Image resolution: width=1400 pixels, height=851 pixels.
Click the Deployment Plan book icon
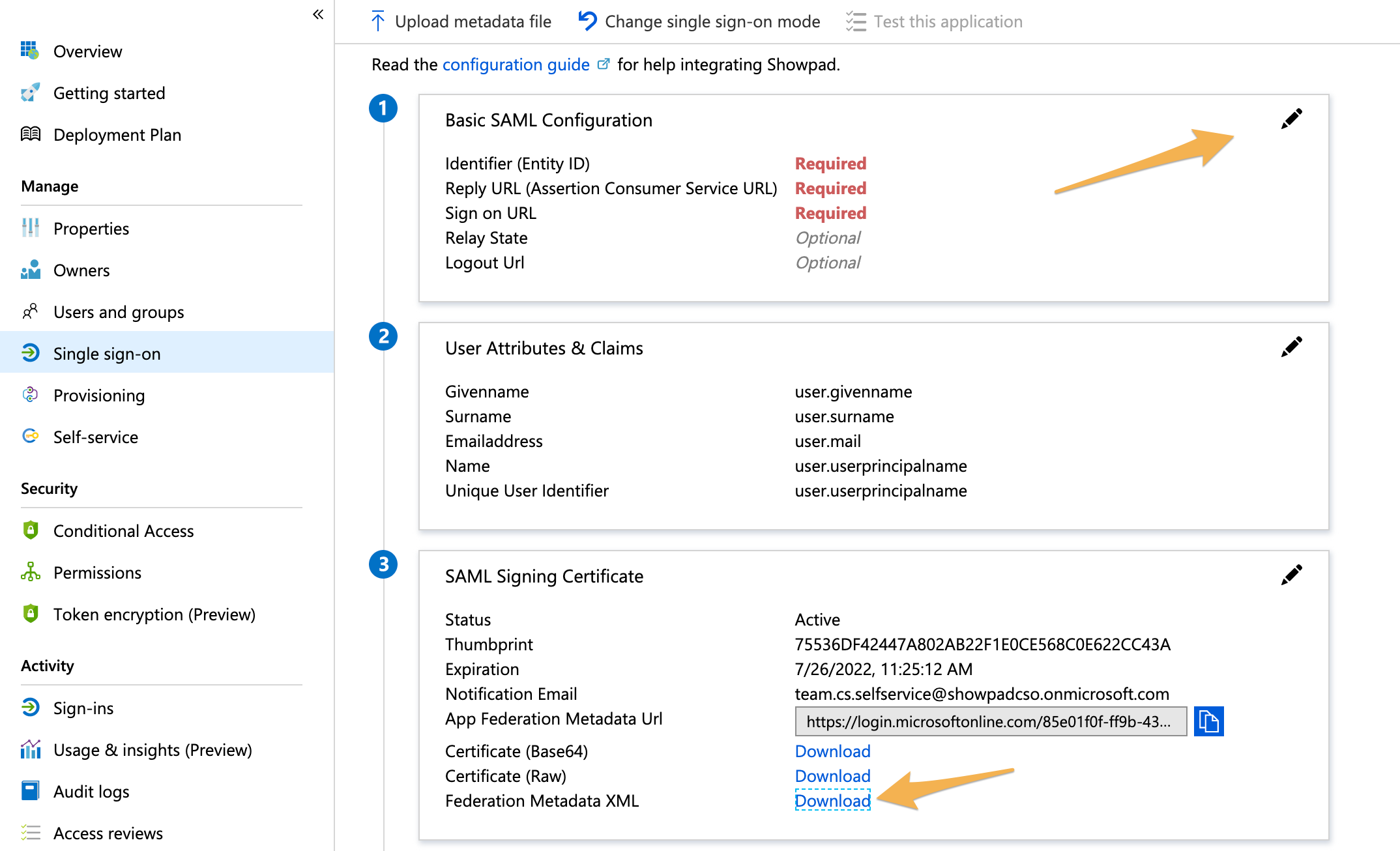30,134
